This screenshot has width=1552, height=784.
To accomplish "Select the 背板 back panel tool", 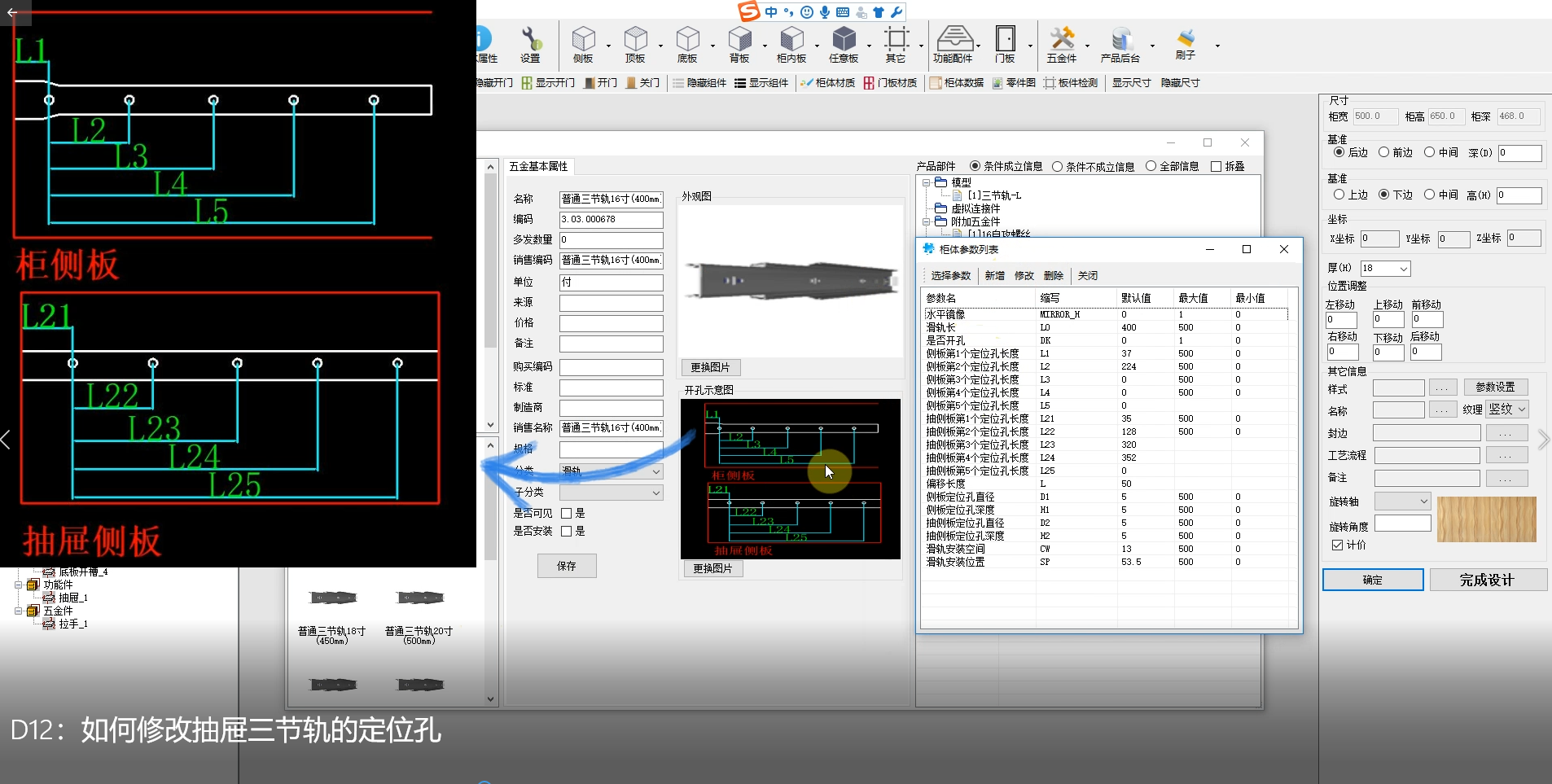I will [739, 44].
